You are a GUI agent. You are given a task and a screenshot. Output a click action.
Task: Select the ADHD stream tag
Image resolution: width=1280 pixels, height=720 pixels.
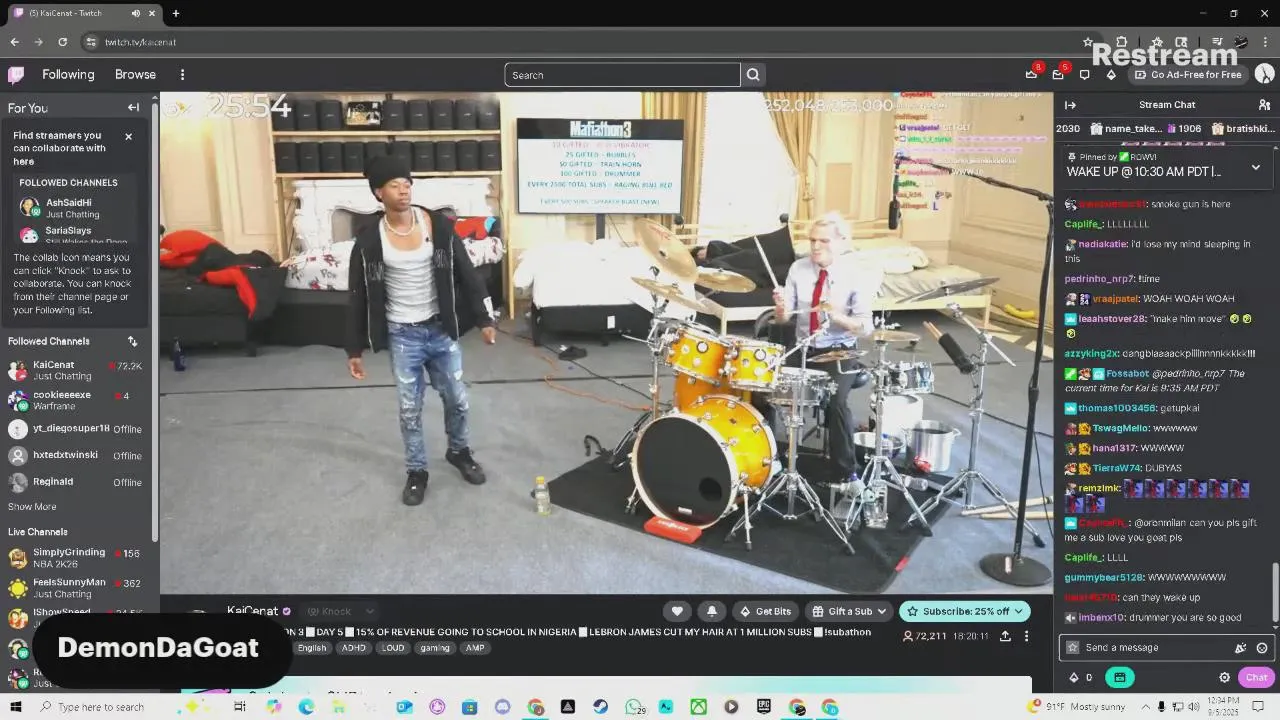click(354, 648)
